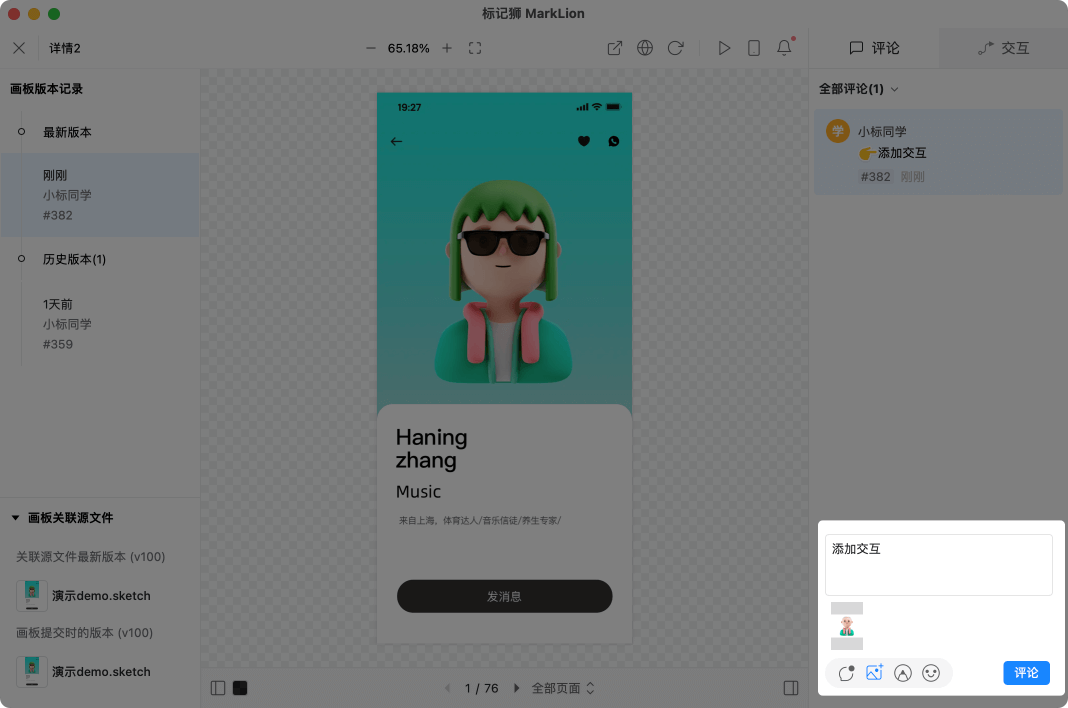Click the mention icon in comment toolbar
1068x708 pixels.
(x=903, y=673)
